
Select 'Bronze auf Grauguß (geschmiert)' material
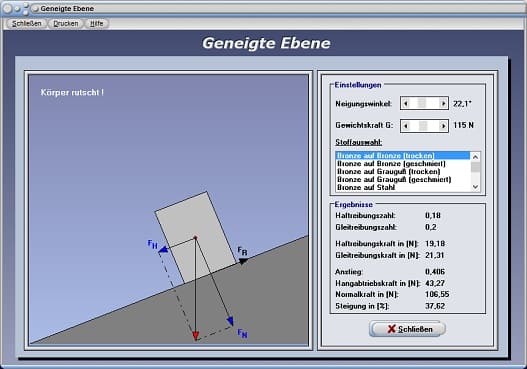403,179
